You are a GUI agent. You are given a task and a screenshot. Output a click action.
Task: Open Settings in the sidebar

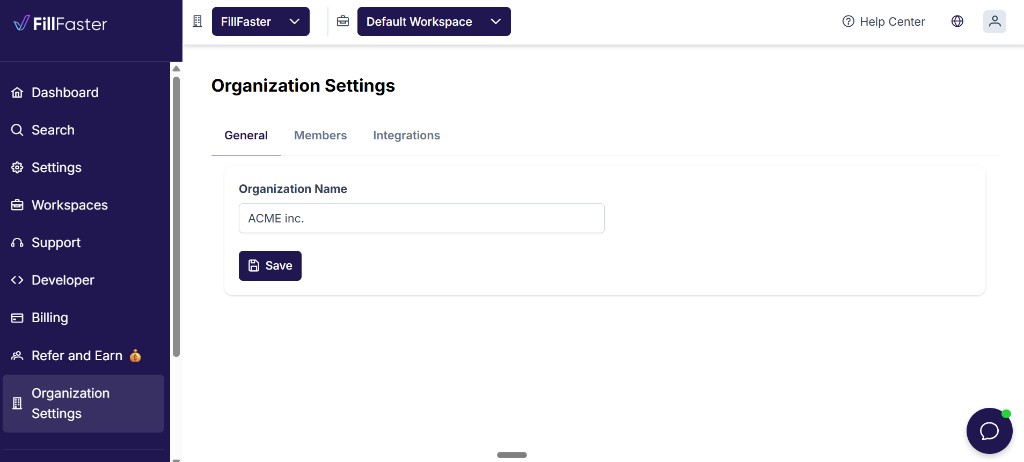click(x=84, y=167)
